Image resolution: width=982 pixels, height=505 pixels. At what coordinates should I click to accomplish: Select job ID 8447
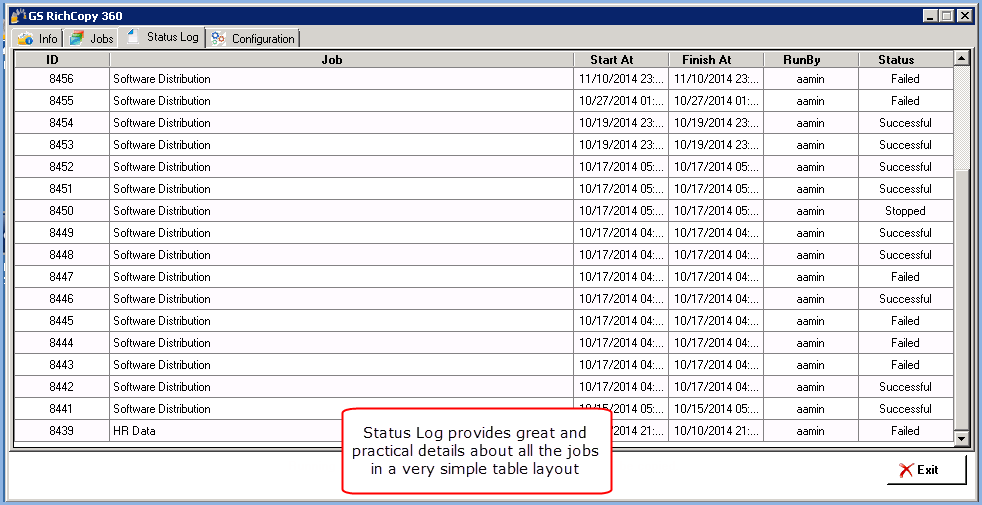click(x=61, y=277)
